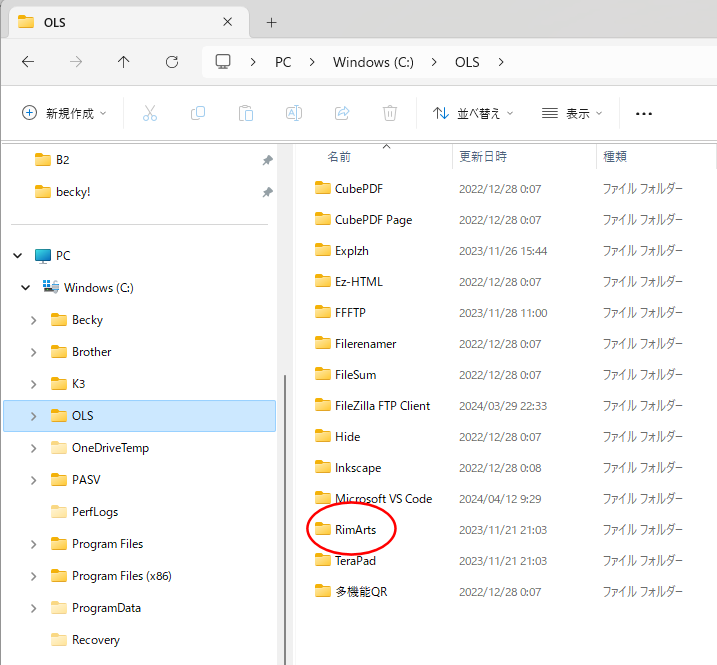Screen dimensions: 717x665
Task: Select the RimArts folder
Action: tap(345, 530)
